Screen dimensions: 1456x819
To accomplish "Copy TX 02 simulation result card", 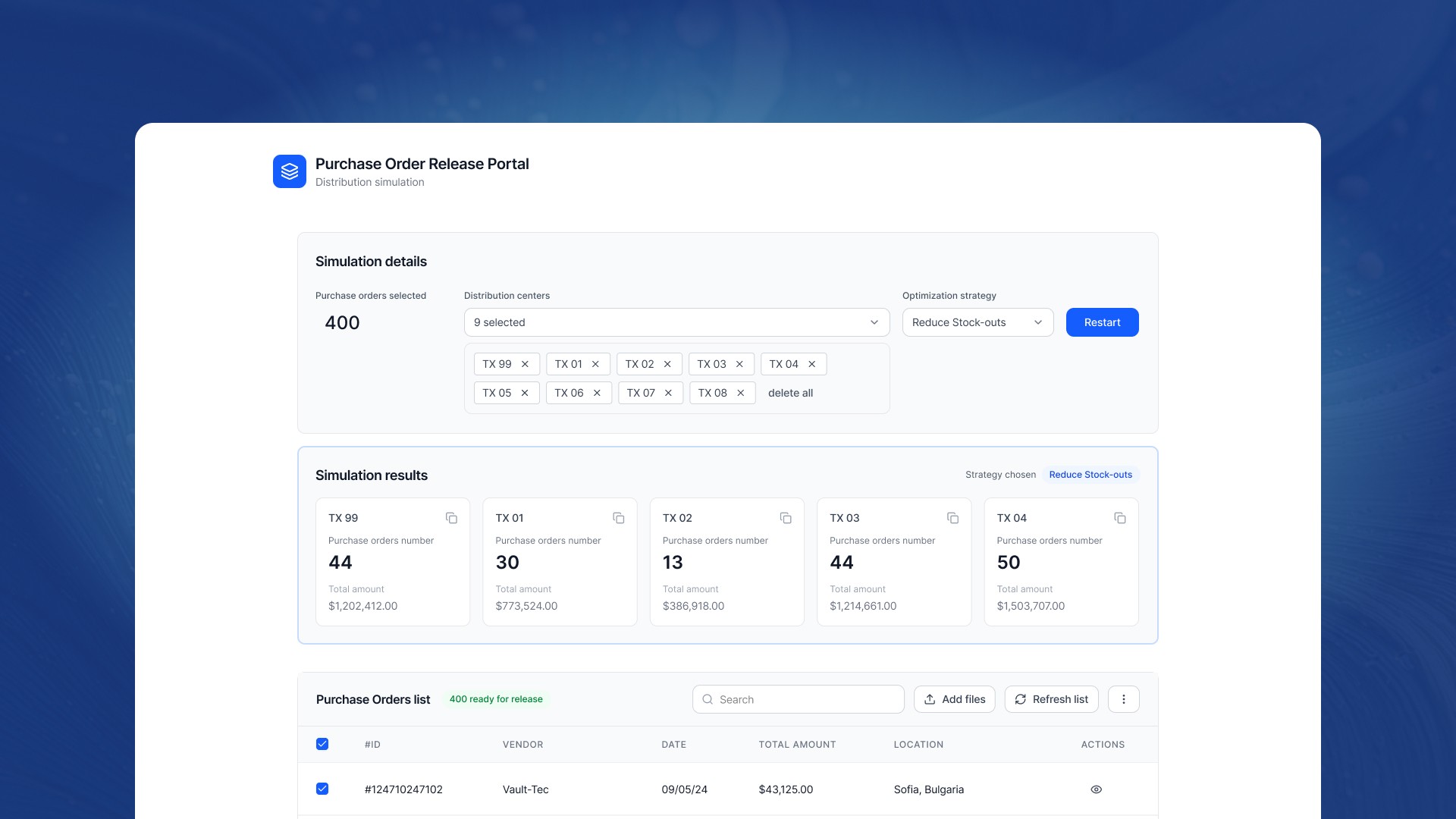I will coord(786,518).
